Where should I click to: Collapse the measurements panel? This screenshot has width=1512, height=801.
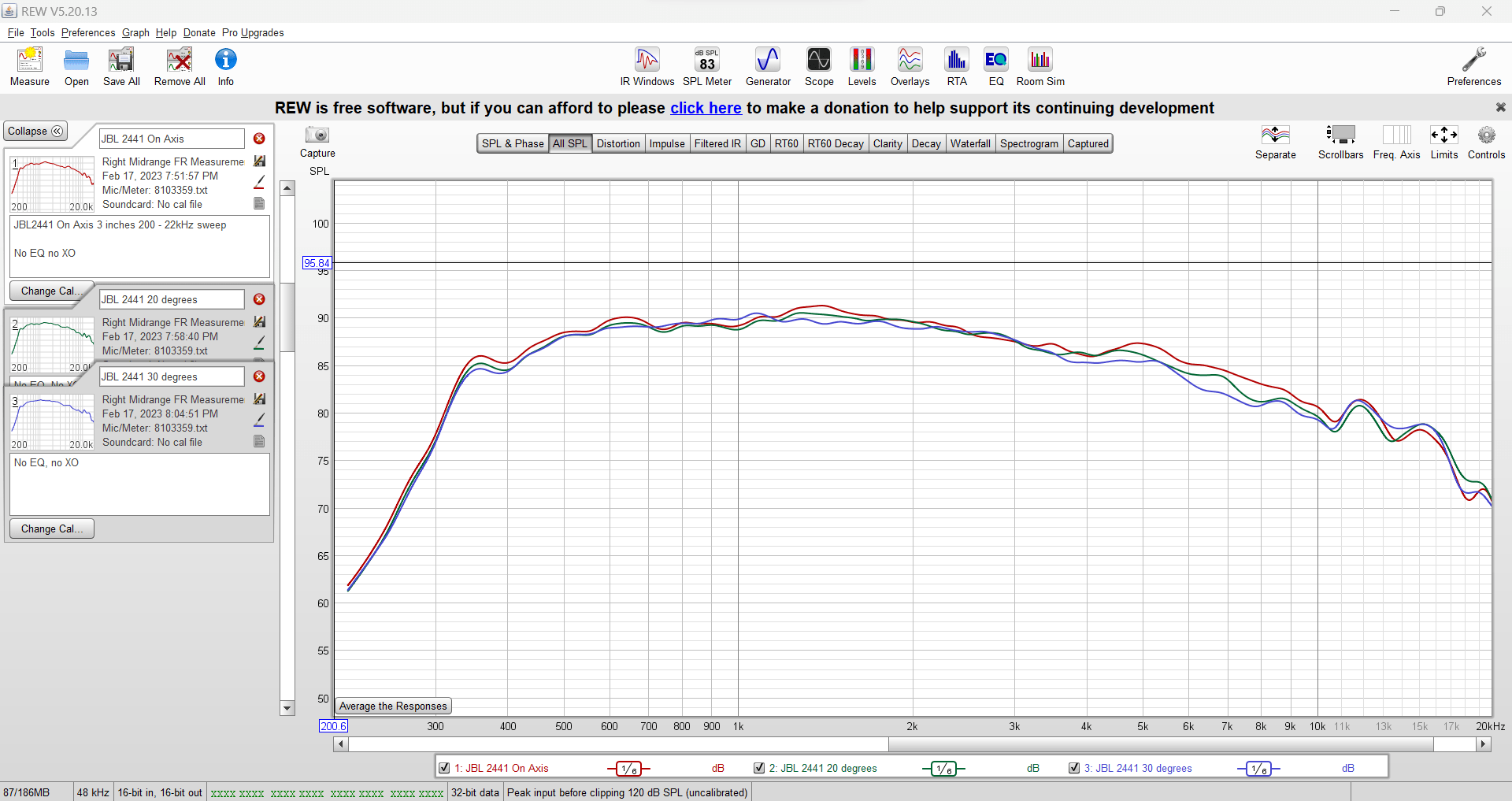coord(35,131)
